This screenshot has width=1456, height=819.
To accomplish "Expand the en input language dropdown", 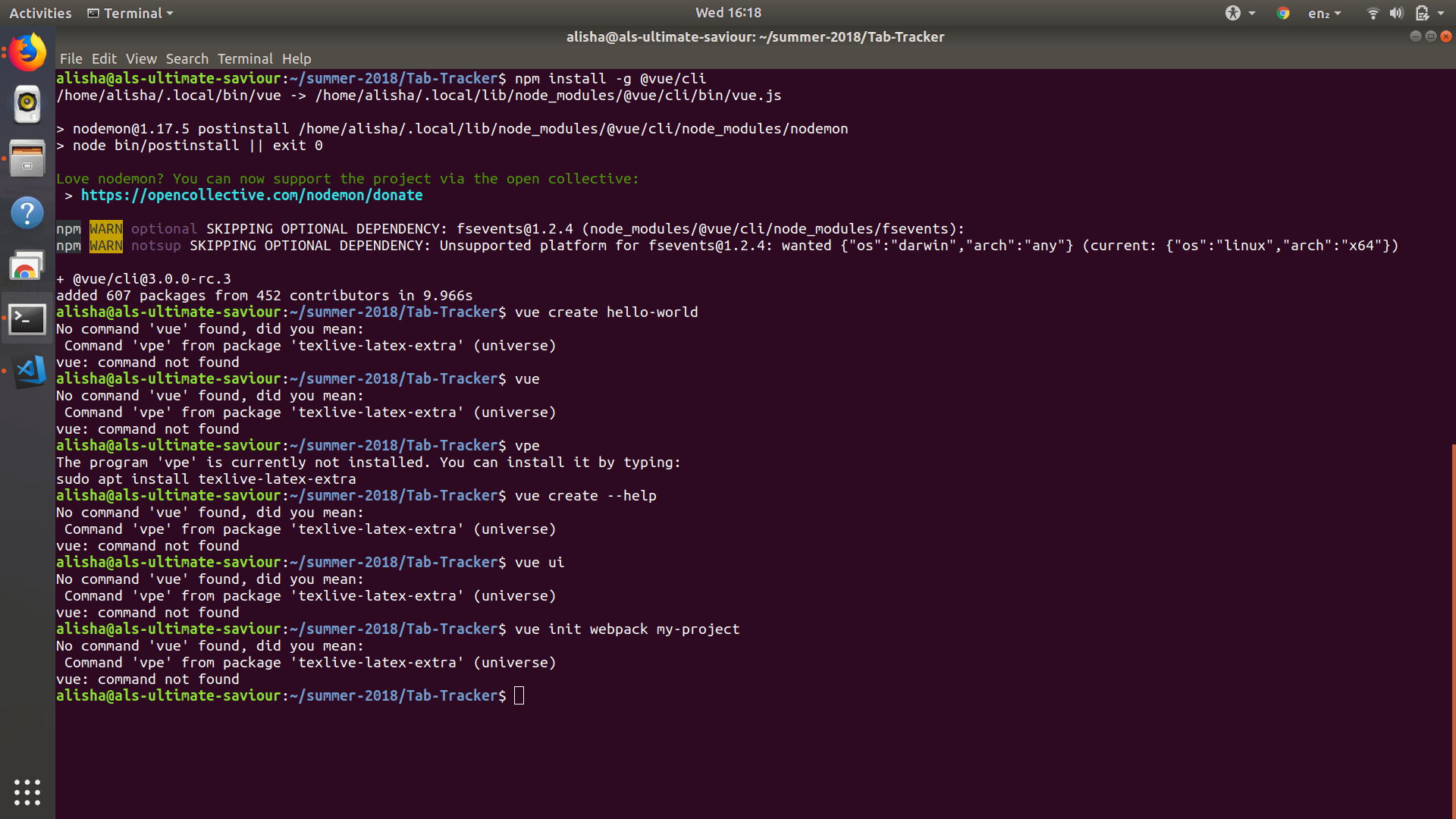I will pyautogui.click(x=1324, y=13).
